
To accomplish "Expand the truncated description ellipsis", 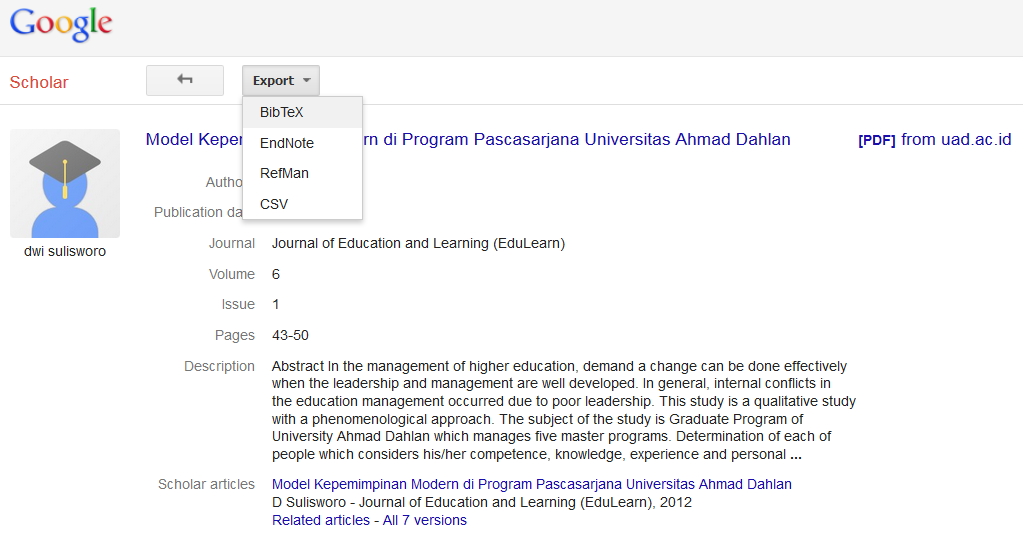I will [796, 455].
